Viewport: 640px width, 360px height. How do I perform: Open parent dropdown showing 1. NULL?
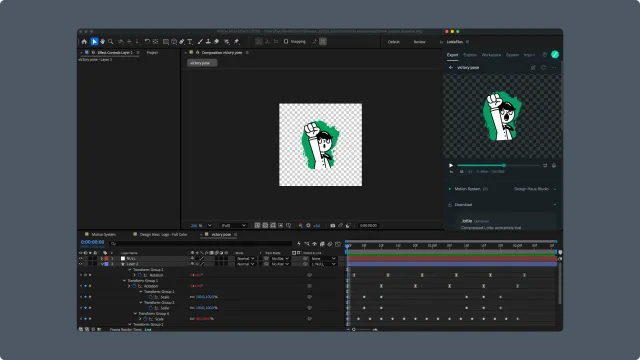click(x=324, y=264)
